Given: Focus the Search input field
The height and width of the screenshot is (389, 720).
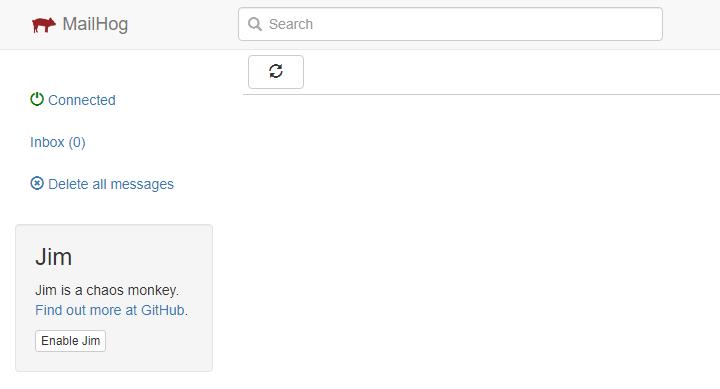Looking at the screenshot, I should pyautogui.click(x=450, y=24).
